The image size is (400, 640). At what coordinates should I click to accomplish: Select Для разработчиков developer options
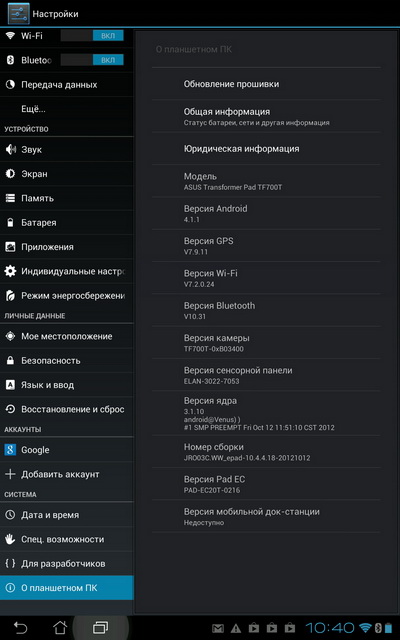coord(67,564)
